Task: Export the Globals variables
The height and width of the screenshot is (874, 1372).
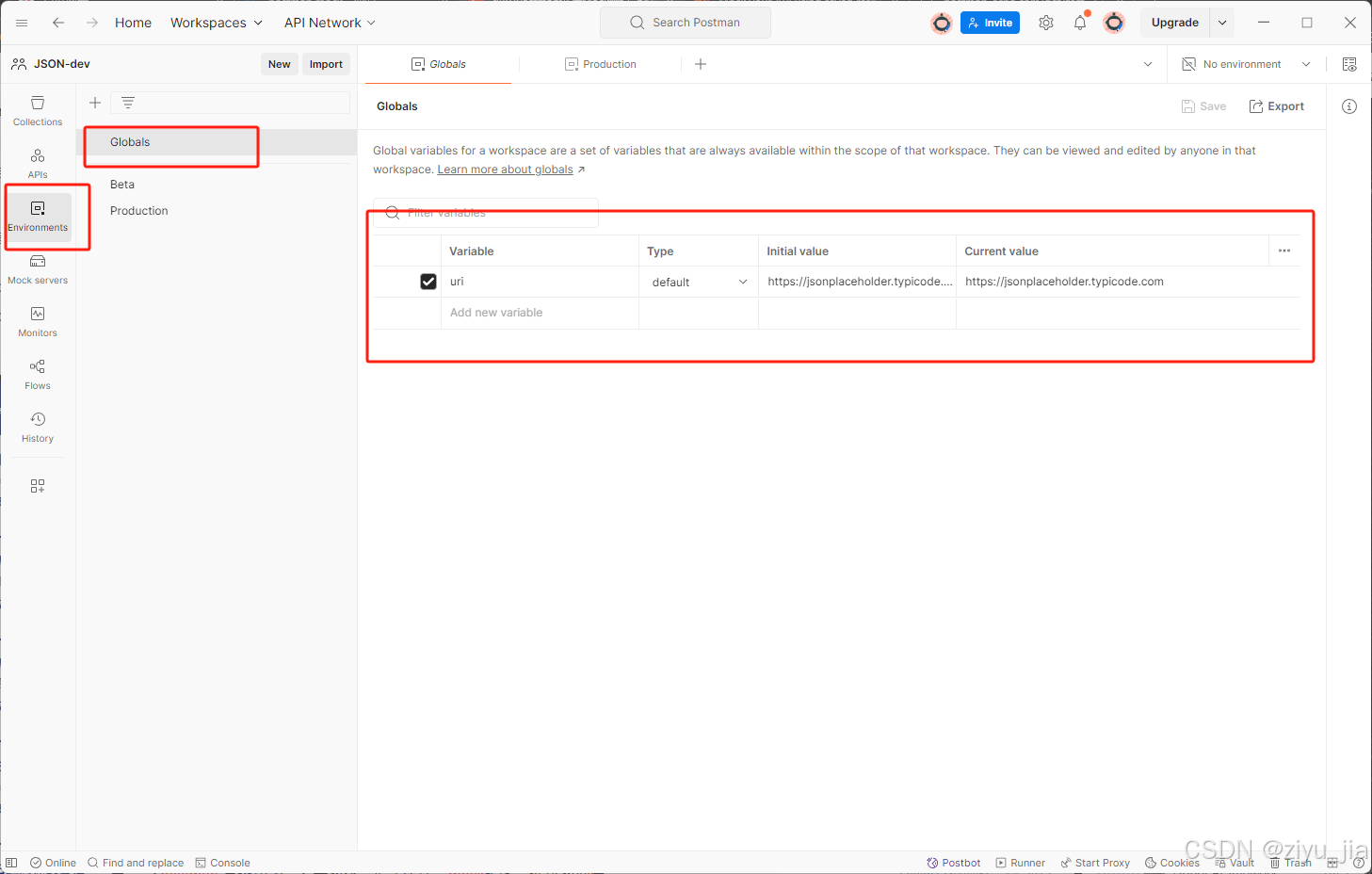Action: click(x=1276, y=106)
